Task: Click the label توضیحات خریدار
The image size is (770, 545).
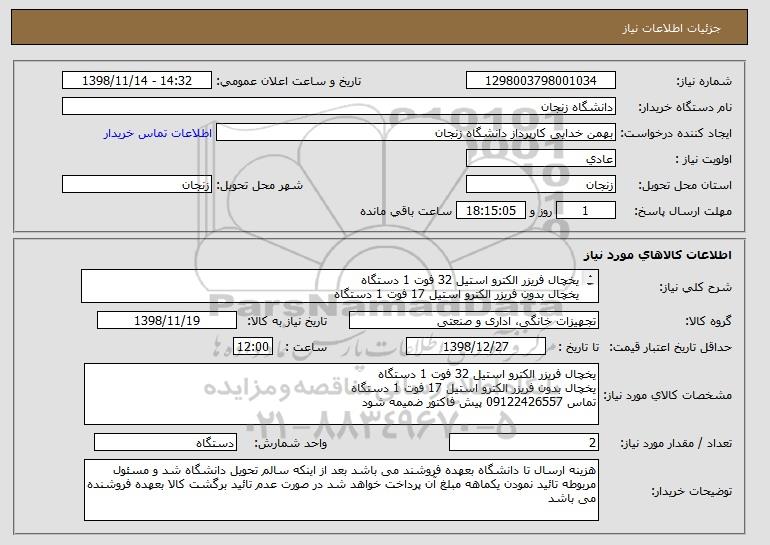Action: (x=691, y=491)
